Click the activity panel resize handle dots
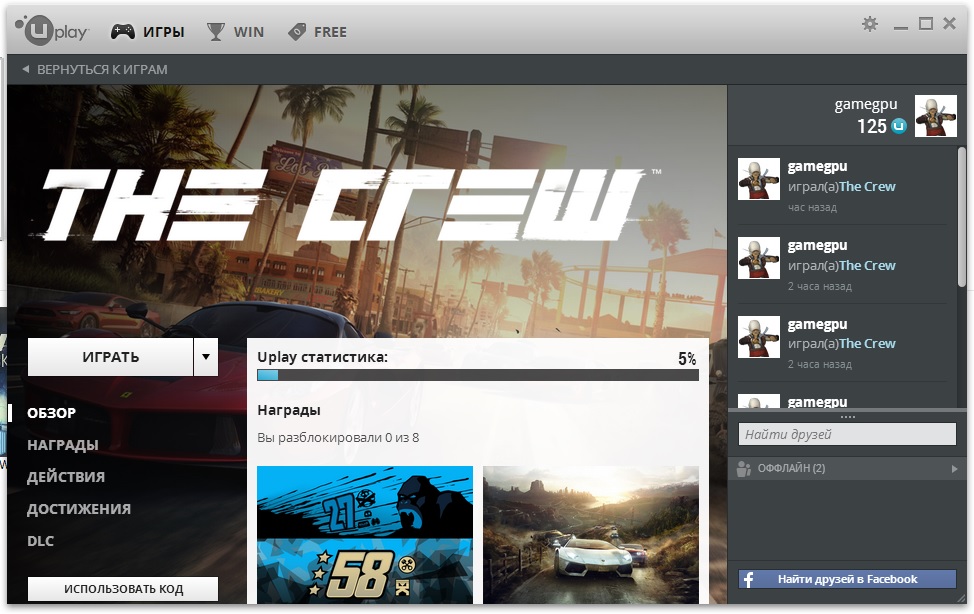The width and height of the screenshot is (974, 614). click(x=847, y=416)
